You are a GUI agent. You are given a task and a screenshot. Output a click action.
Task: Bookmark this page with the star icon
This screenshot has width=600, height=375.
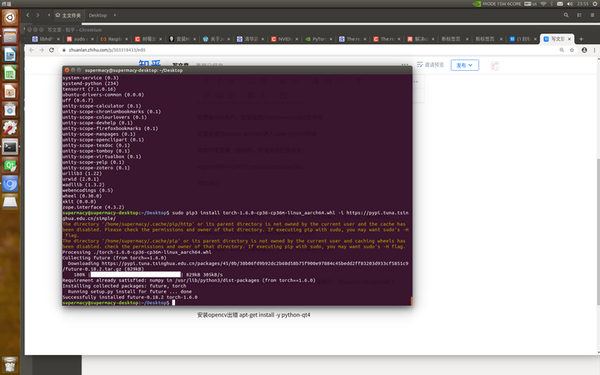pos(572,50)
